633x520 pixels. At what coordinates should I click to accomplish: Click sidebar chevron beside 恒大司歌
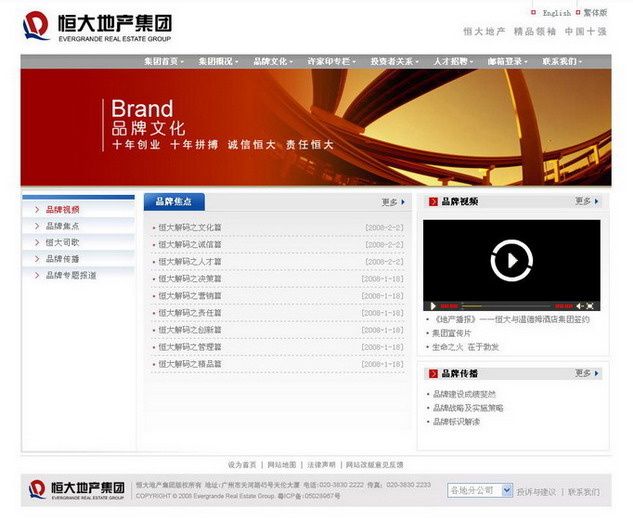click(37, 243)
